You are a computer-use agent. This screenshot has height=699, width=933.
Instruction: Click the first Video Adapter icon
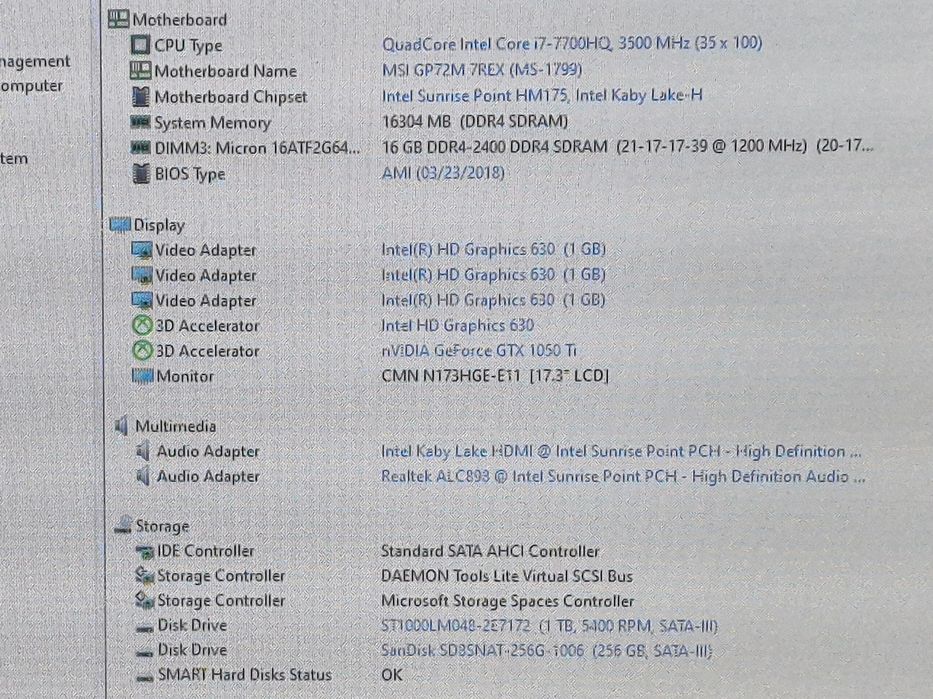[x=142, y=250]
